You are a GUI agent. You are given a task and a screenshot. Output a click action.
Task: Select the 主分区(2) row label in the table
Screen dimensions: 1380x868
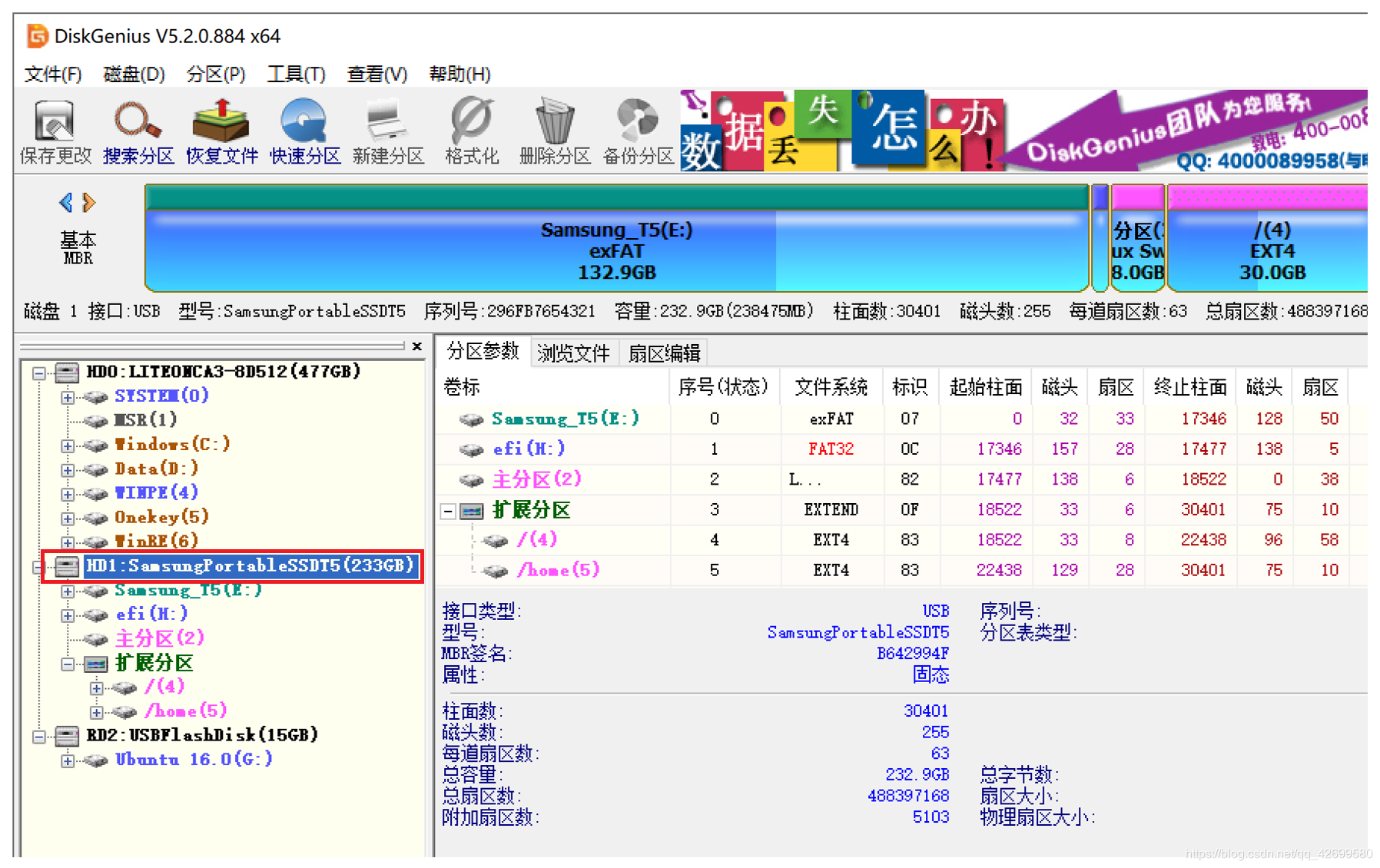(536, 479)
